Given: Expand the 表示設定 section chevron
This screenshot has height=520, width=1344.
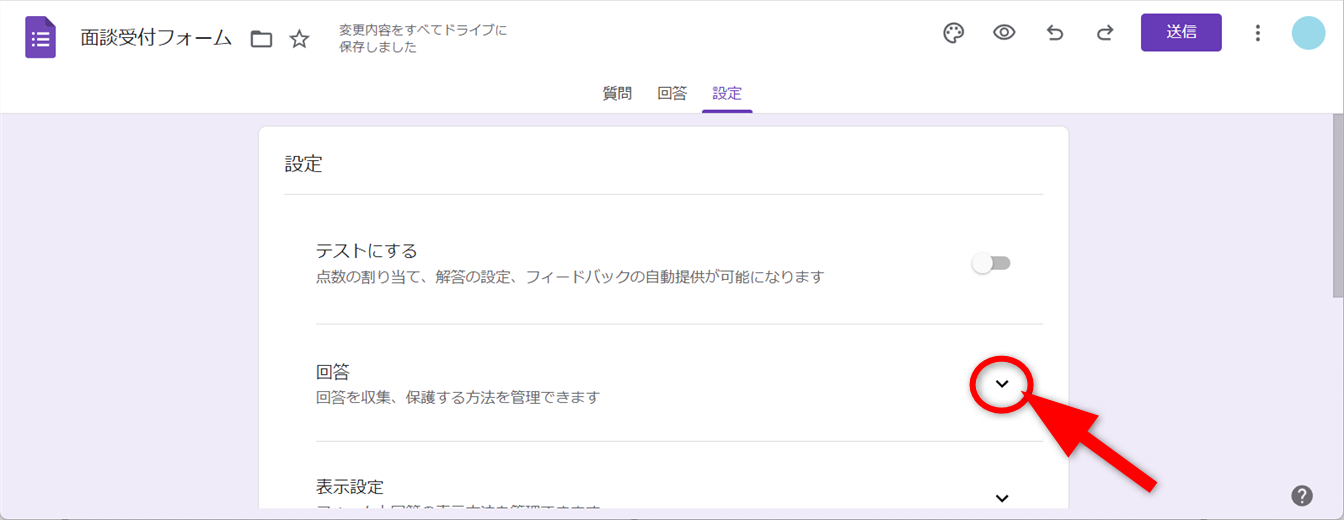Looking at the screenshot, I should (x=1002, y=497).
